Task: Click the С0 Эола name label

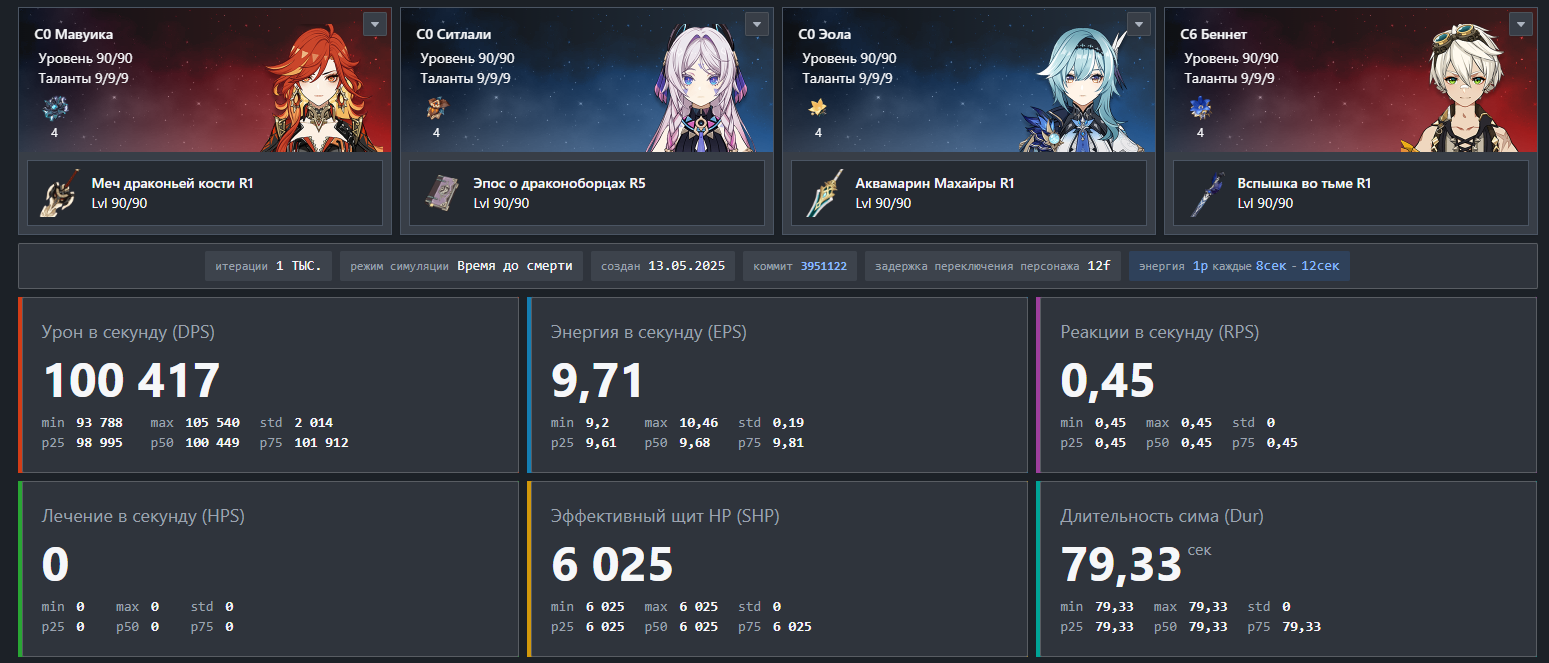Action: (825, 35)
